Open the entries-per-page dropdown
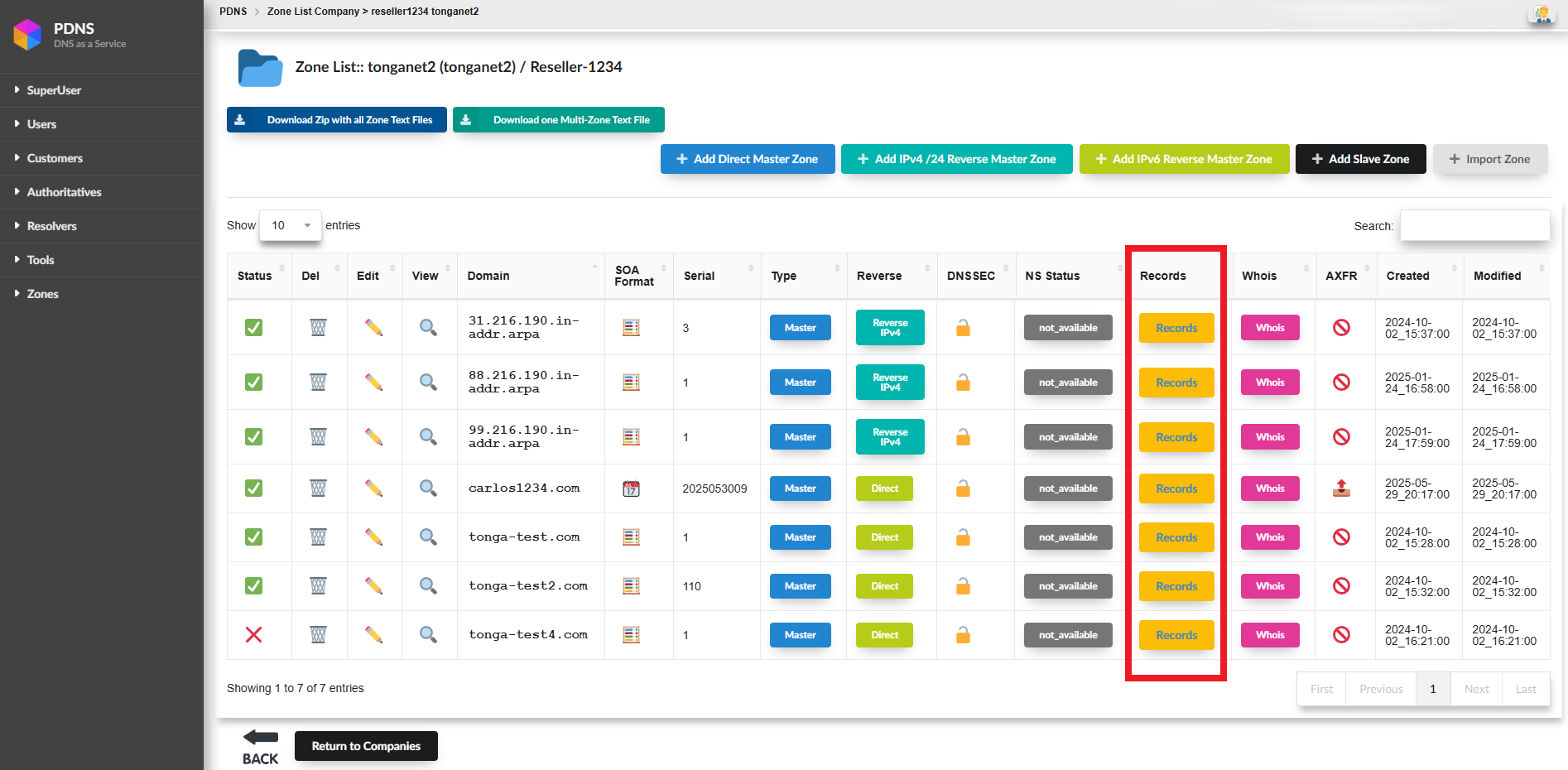The width and height of the screenshot is (1568, 770). pyautogui.click(x=291, y=225)
